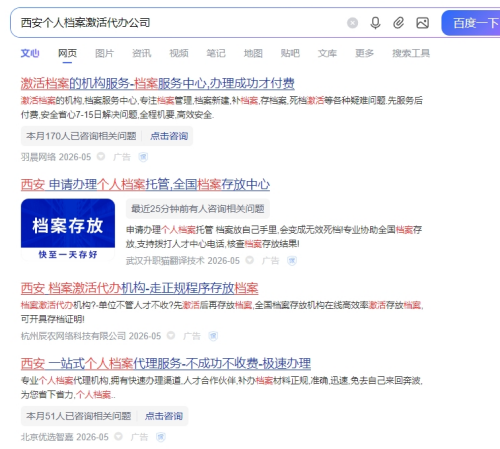
Task: Attach a file using the paperclip icon
Action: point(399,23)
